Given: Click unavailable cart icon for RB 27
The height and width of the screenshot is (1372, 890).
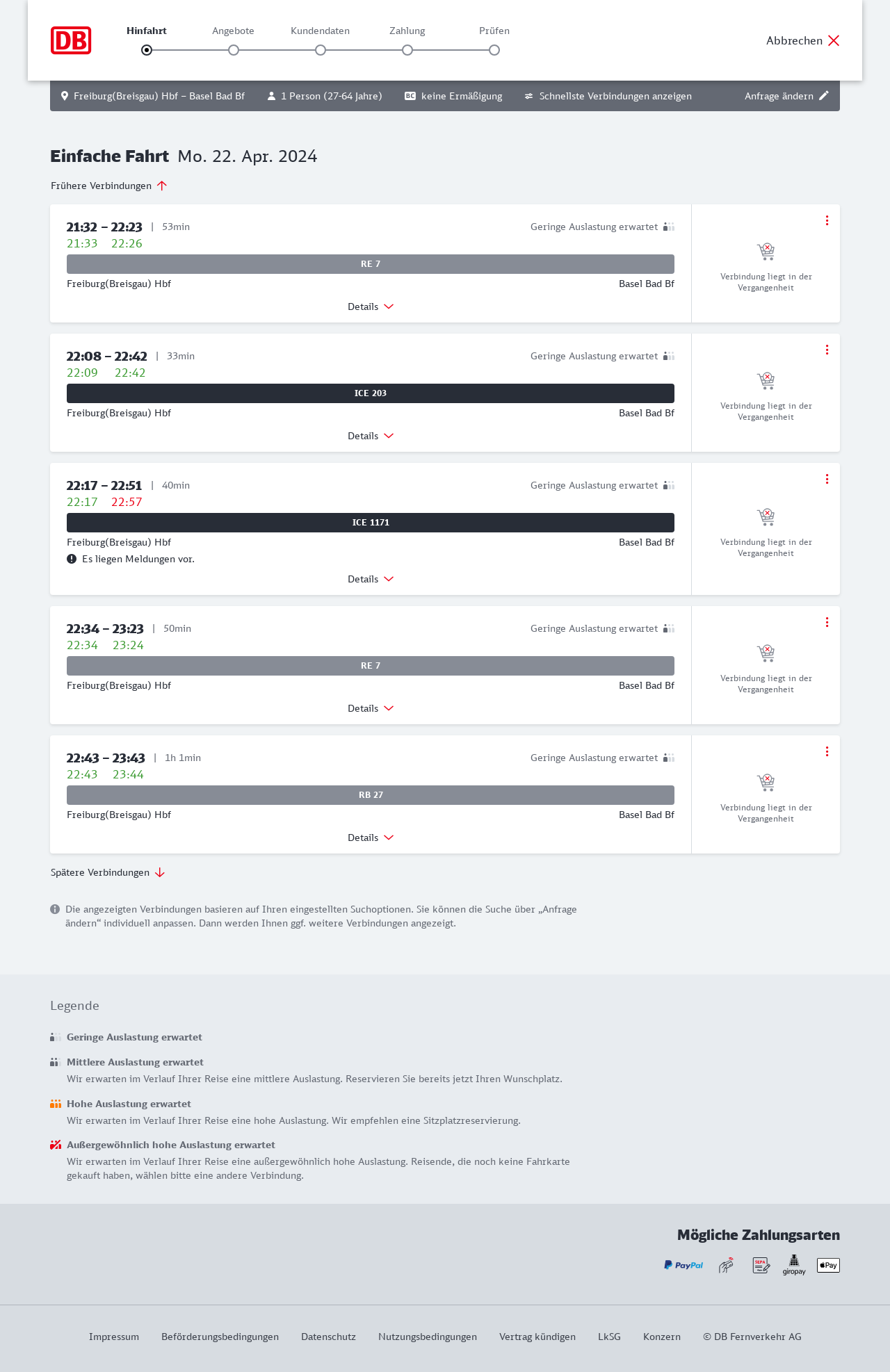Looking at the screenshot, I should (x=766, y=783).
